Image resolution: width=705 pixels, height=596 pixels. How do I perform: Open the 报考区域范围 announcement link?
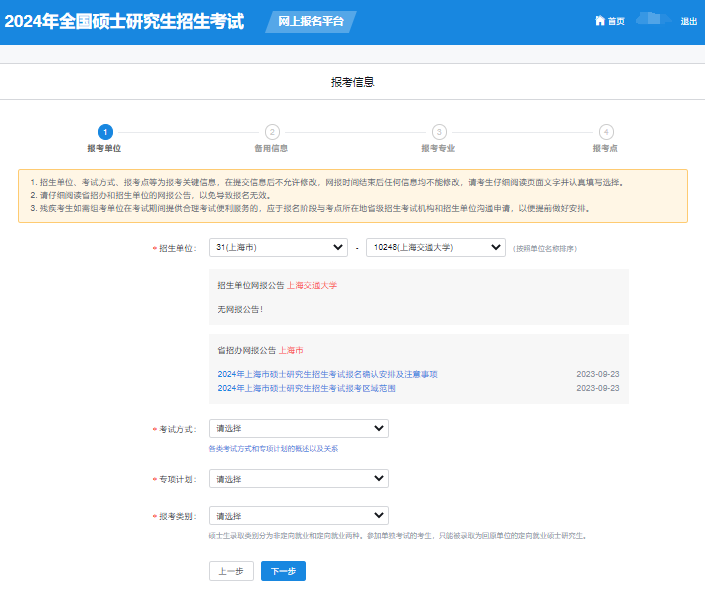306,388
